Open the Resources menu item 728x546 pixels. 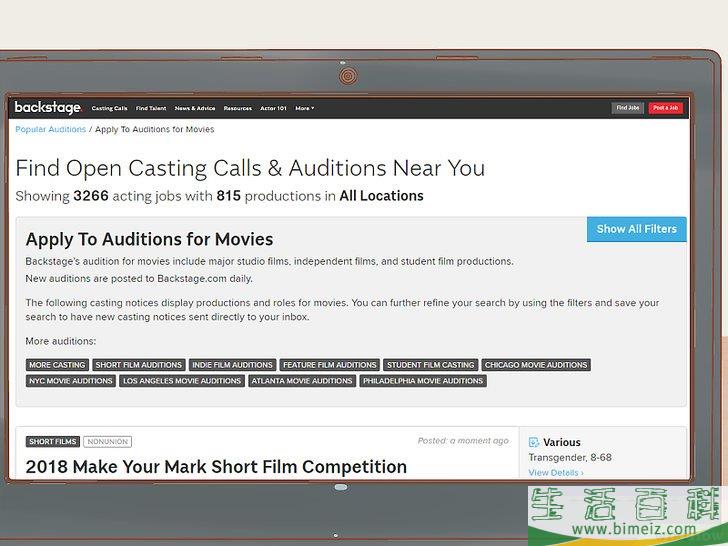click(238, 108)
